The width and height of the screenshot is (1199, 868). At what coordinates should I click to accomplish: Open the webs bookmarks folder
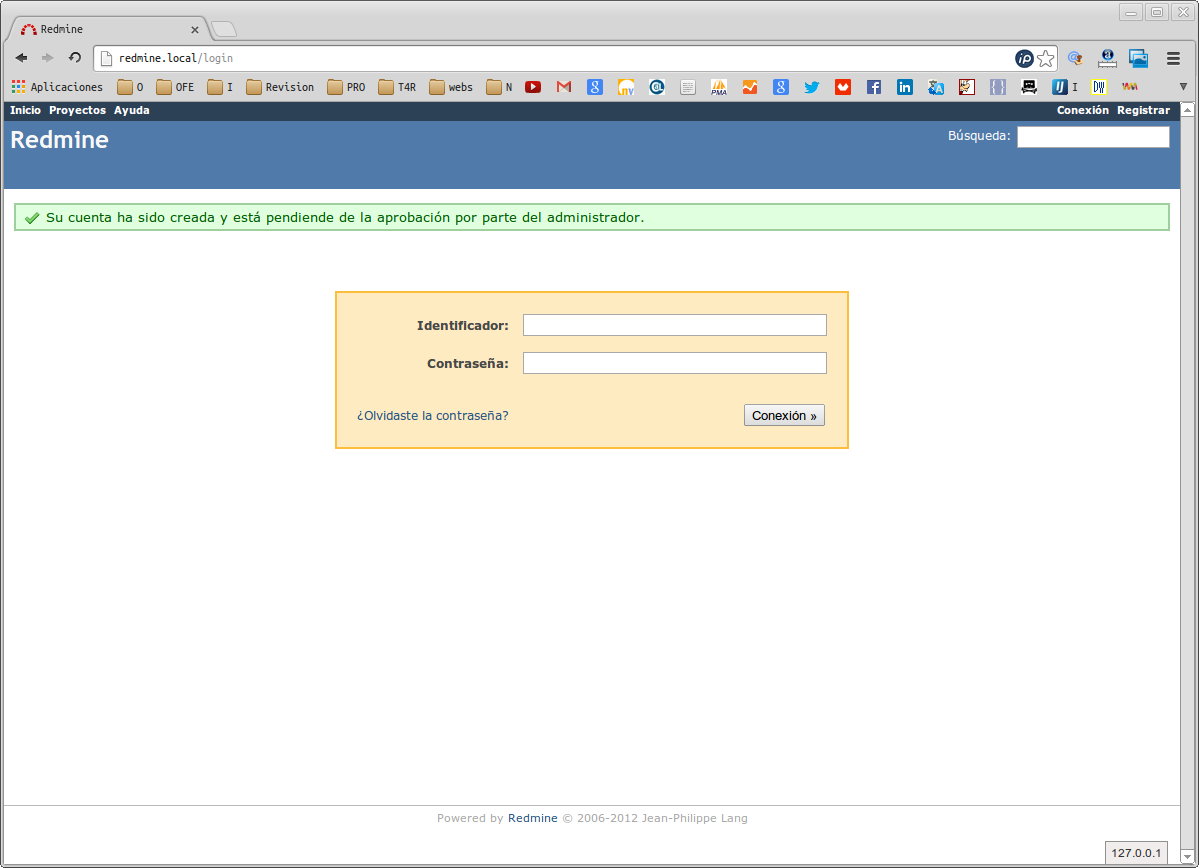(451, 87)
